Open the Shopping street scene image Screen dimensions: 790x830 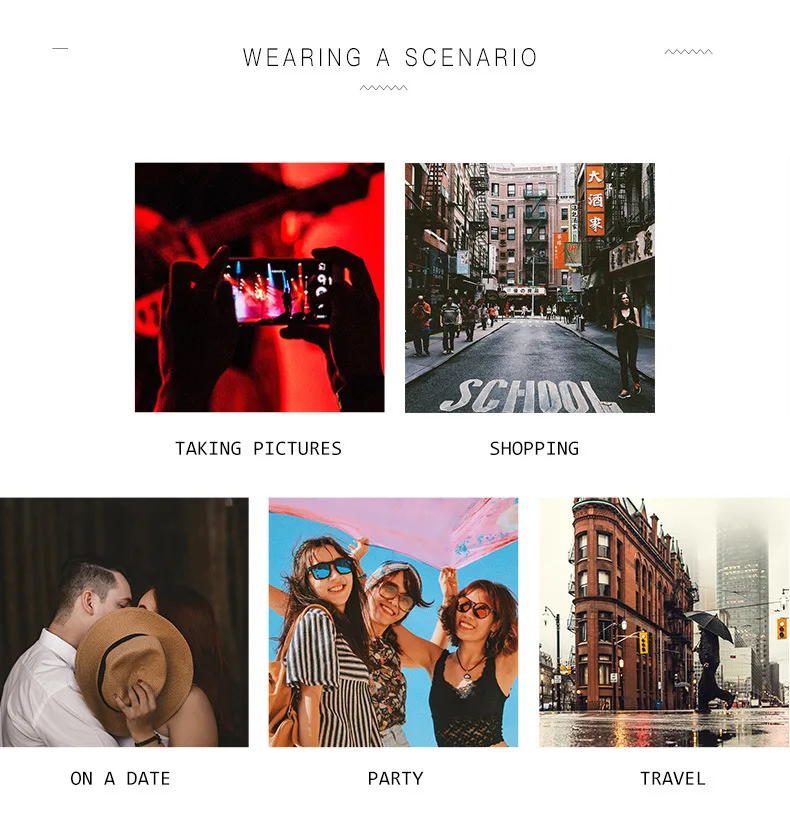pyautogui.click(x=530, y=287)
